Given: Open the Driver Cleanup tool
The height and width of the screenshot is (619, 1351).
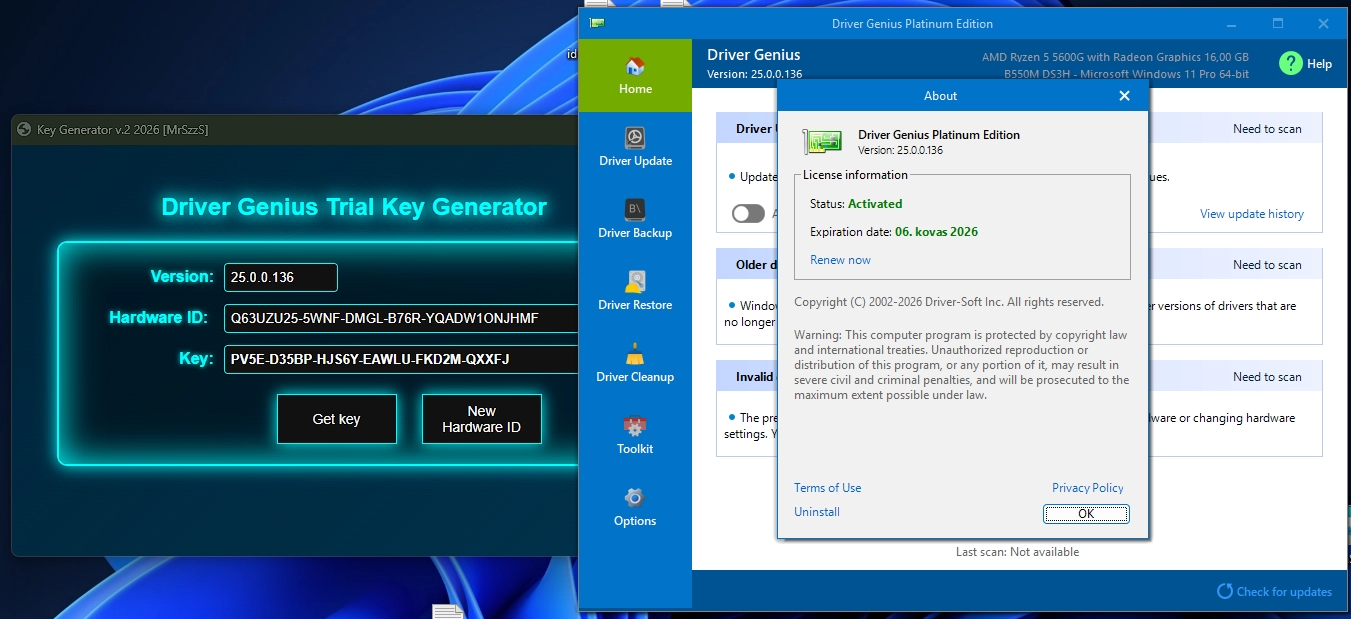Looking at the screenshot, I should pos(635,363).
